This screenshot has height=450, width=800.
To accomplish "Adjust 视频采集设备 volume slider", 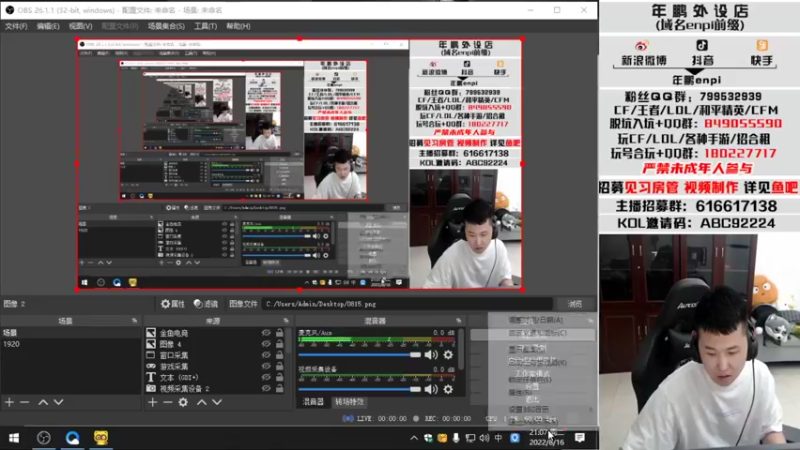I will [x=360, y=389].
